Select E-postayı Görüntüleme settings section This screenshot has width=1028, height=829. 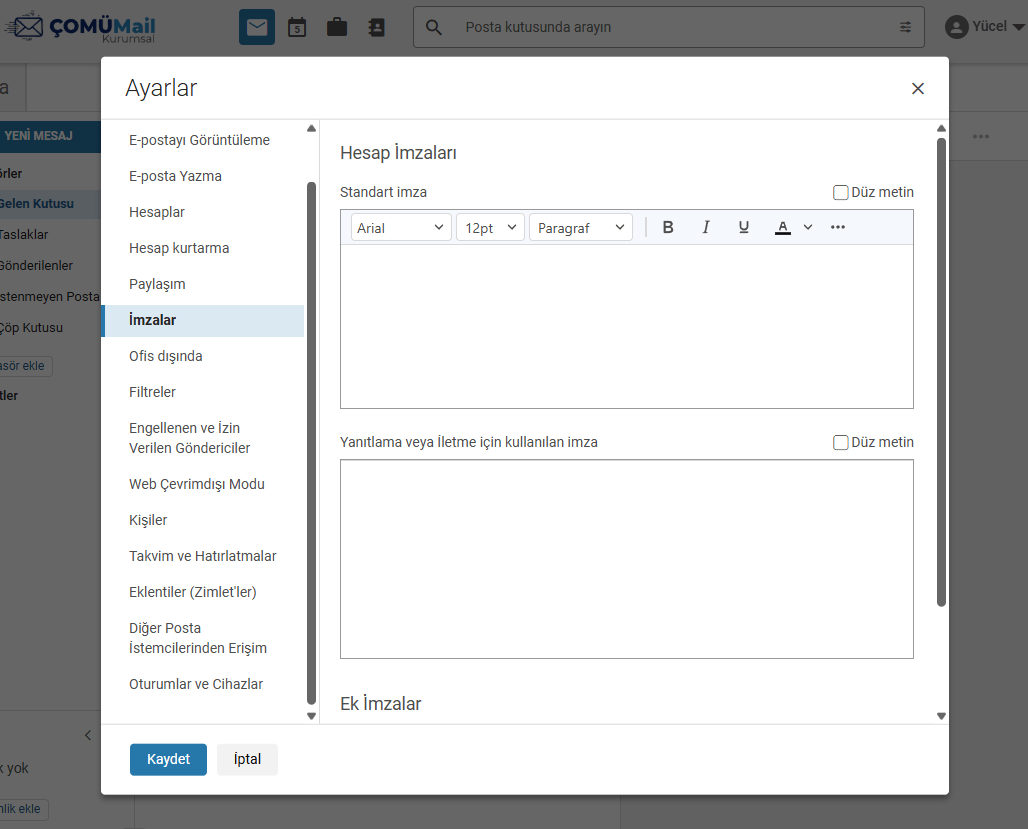coord(199,140)
